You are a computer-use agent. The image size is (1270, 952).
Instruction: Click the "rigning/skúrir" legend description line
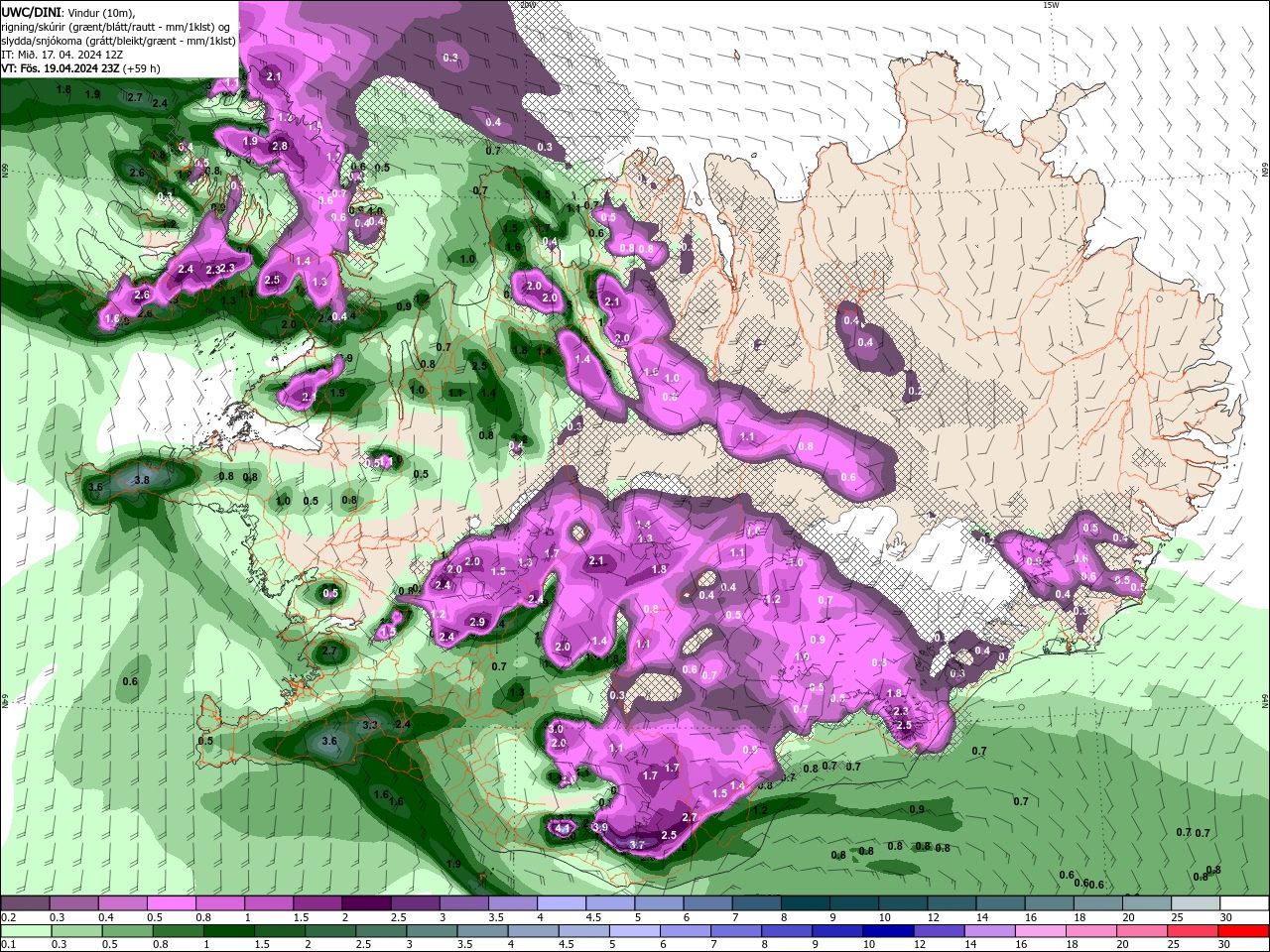pos(116,27)
